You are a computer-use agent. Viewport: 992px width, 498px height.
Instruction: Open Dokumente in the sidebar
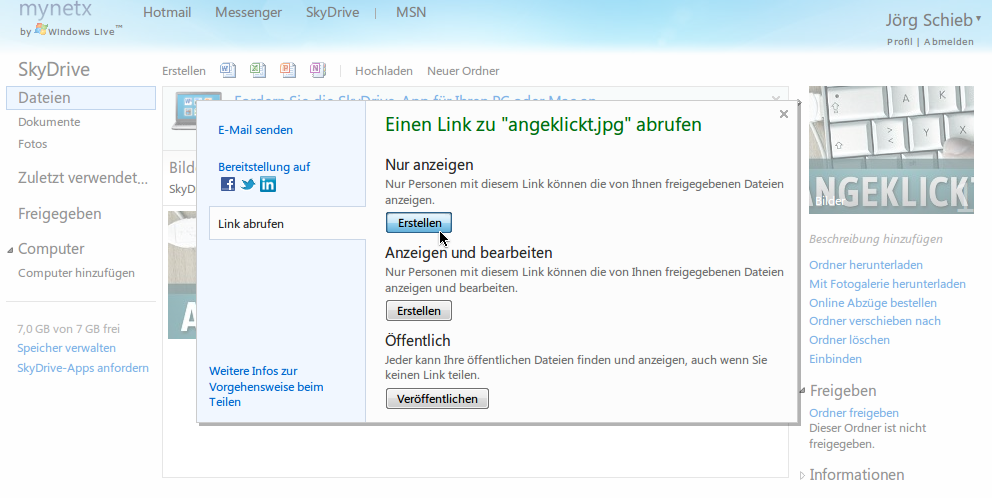(x=49, y=122)
